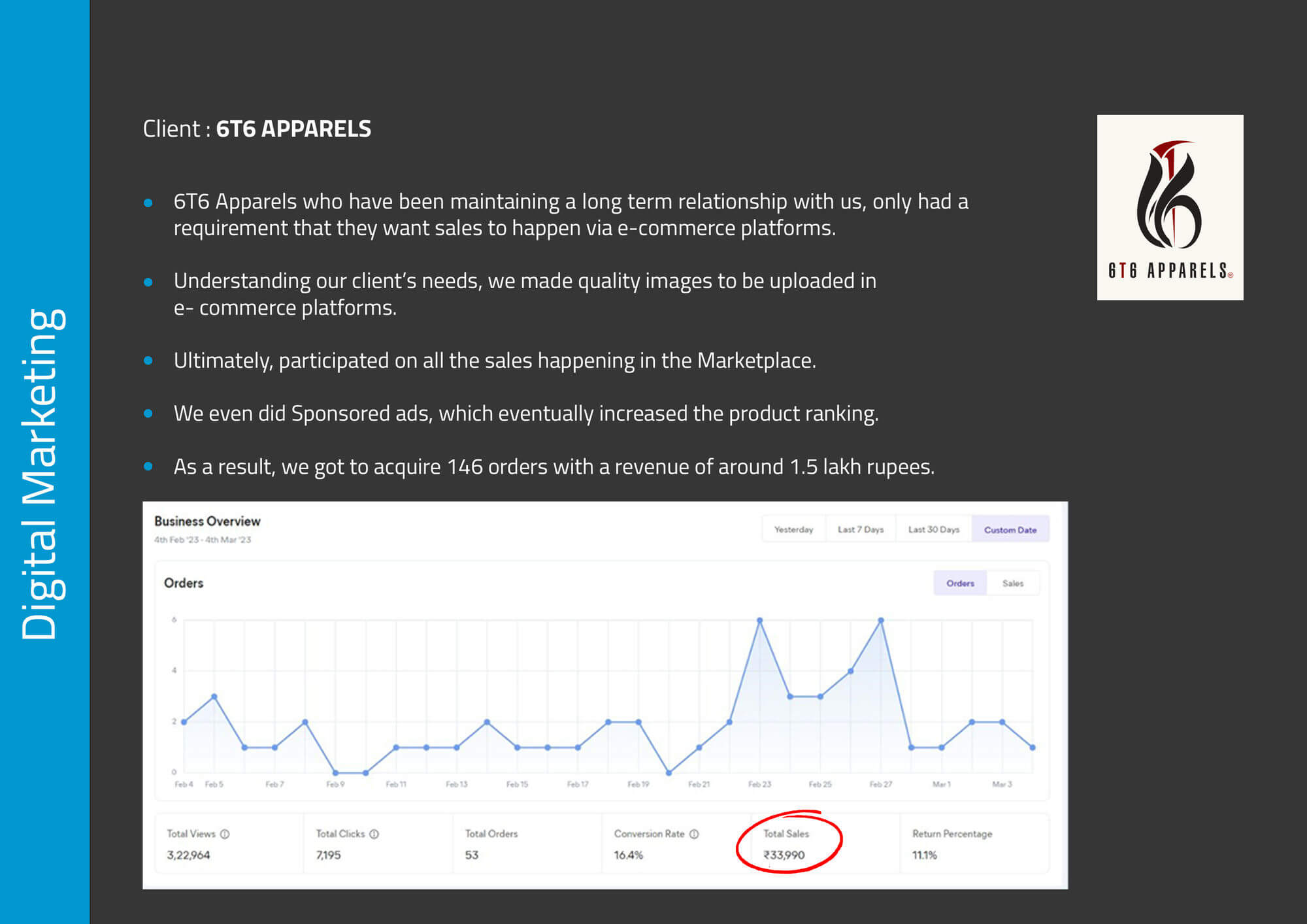Click the Feb 27 peak data point
This screenshot has height=924, width=1307.
(x=881, y=620)
